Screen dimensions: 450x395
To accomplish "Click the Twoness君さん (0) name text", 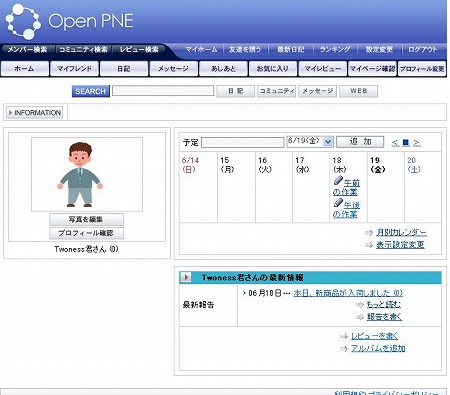I will pyautogui.click(x=86, y=249).
